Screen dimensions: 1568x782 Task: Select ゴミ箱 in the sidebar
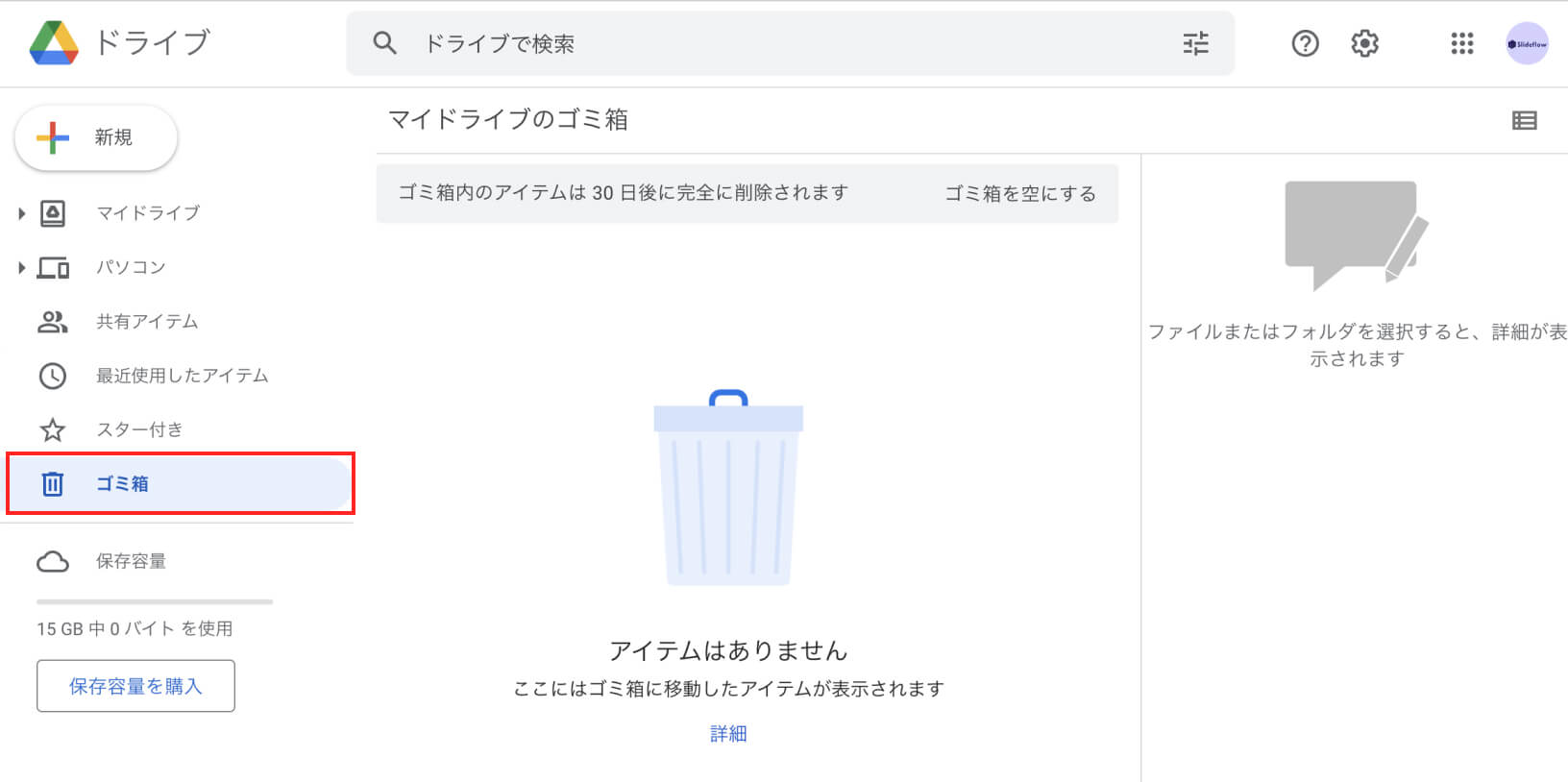[x=122, y=483]
